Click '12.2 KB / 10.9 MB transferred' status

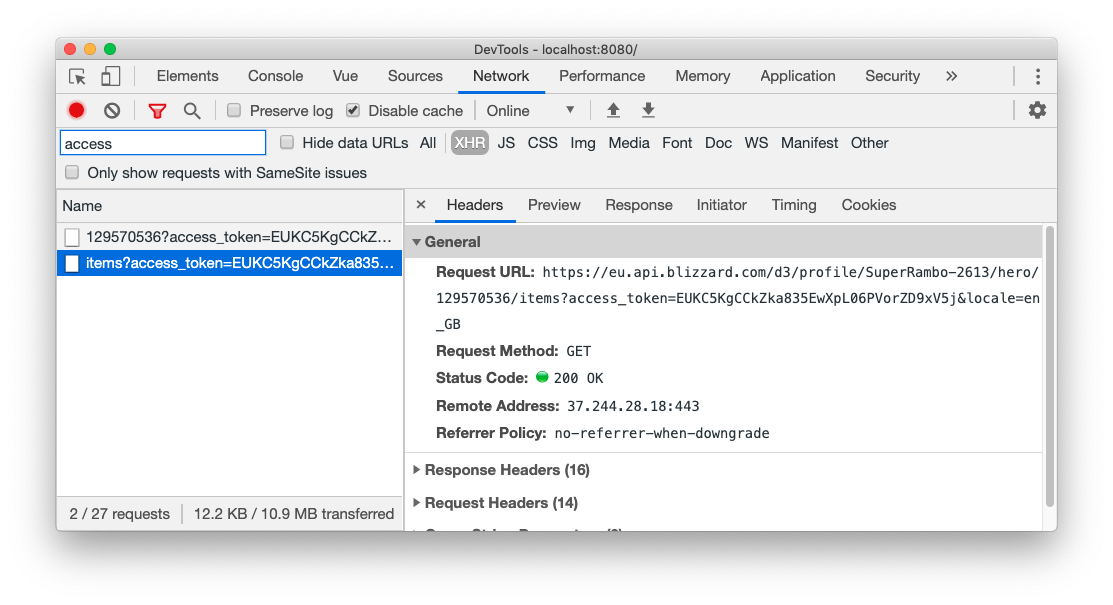(x=294, y=514)
